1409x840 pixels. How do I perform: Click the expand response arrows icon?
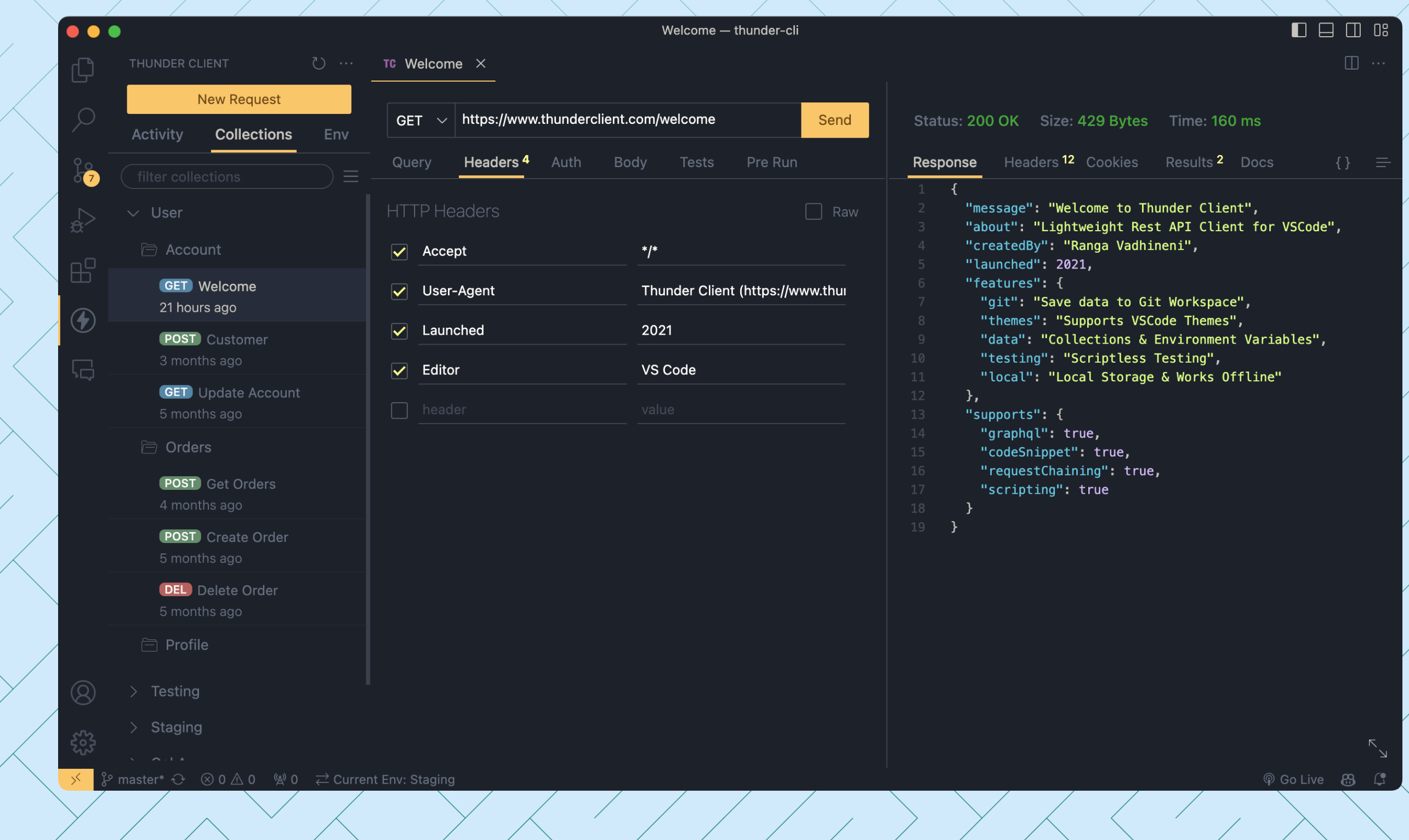pyautogui.click(x=1377, y=748)
